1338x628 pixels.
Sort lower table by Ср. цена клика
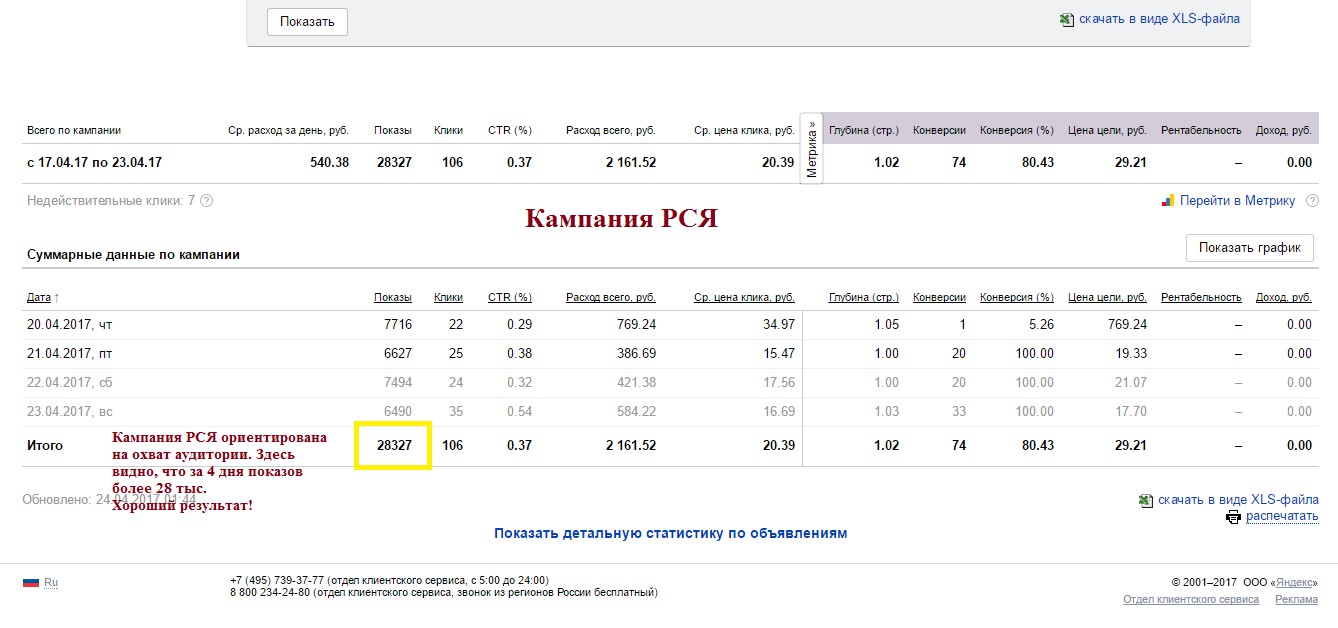[744, 297]
